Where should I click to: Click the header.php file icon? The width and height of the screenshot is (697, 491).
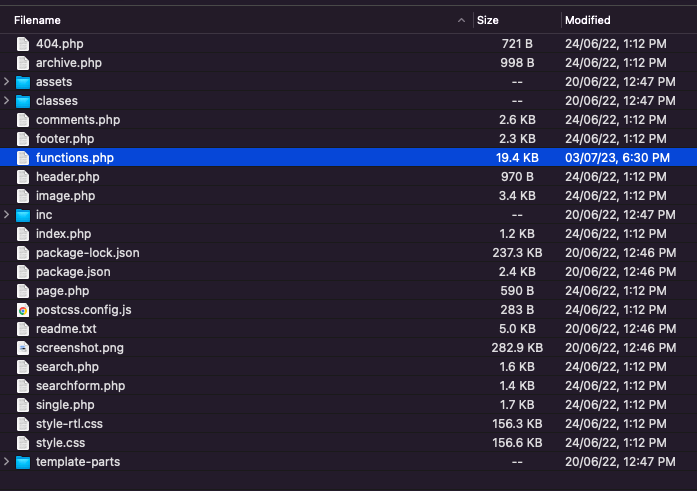tap(23, 177)
